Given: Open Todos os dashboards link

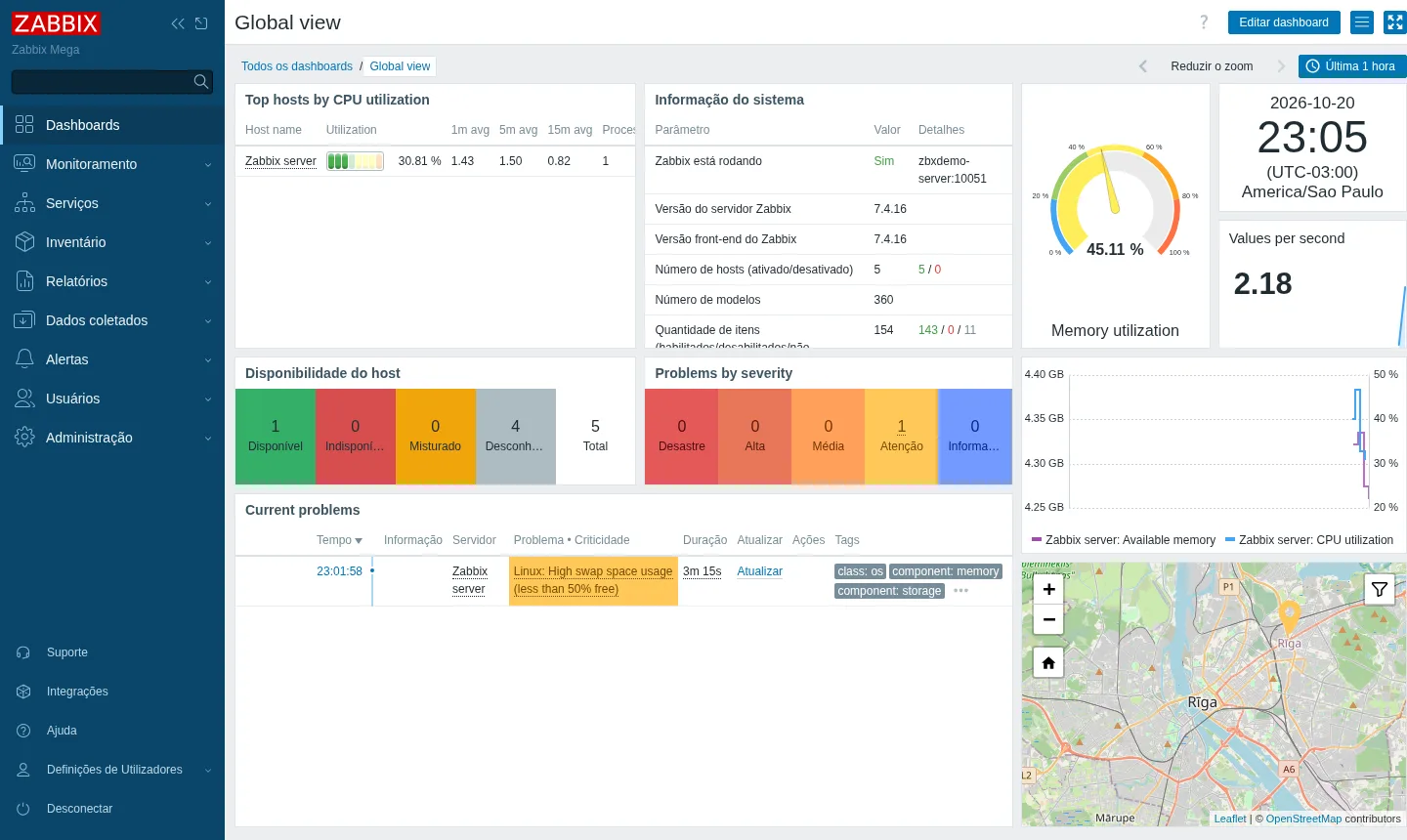Looking at the screenshot, I should click(297, 66).
